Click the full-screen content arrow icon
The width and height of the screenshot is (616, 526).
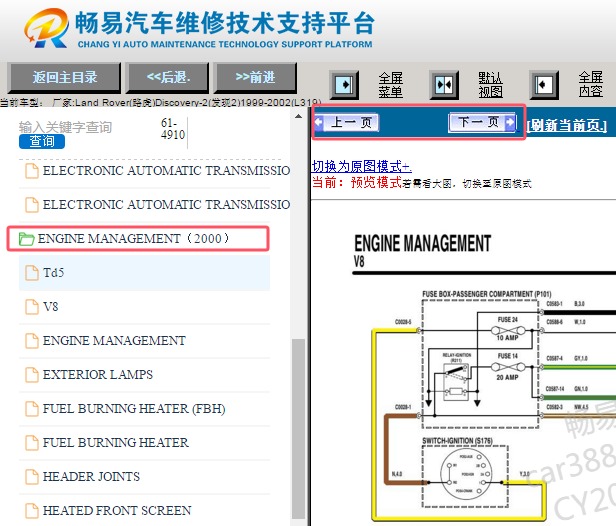coord(544,84)
